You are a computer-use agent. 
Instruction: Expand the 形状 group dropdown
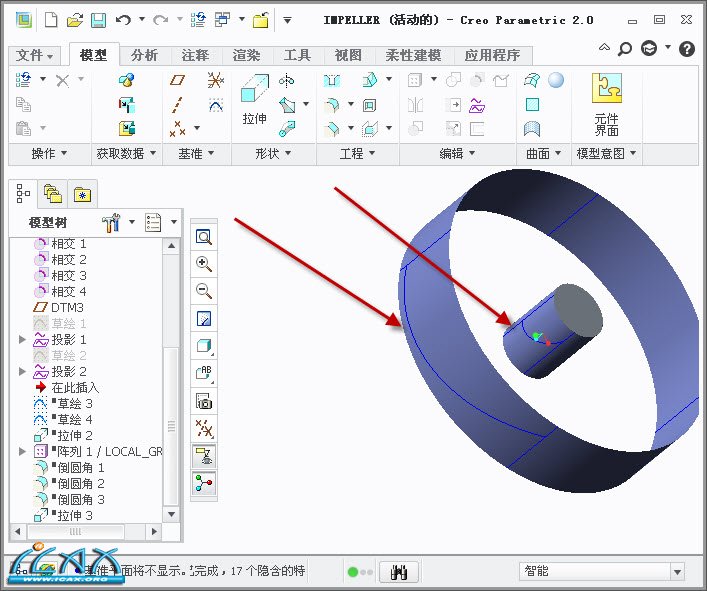(273, 154)
